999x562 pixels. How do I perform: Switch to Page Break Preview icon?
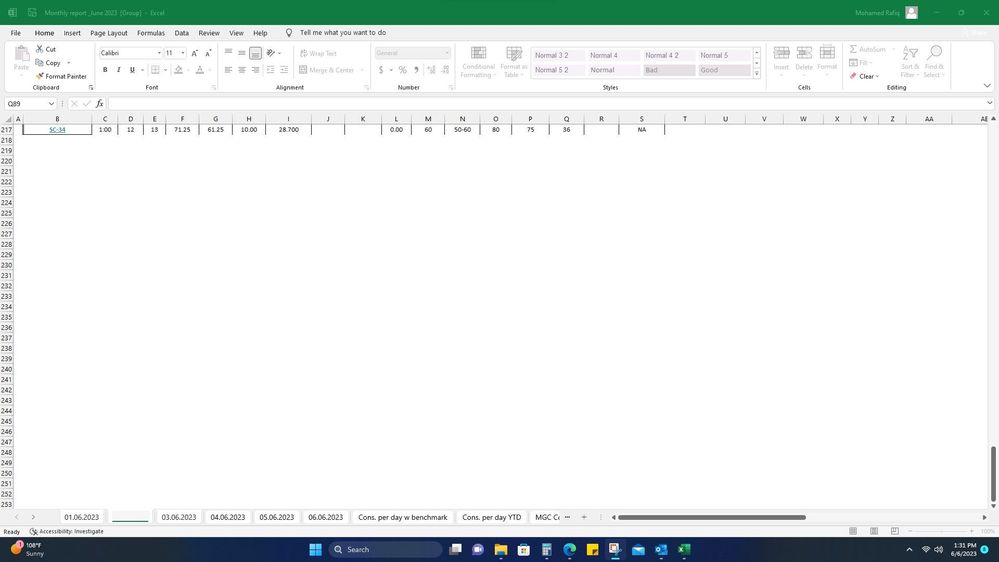point(895,531)
